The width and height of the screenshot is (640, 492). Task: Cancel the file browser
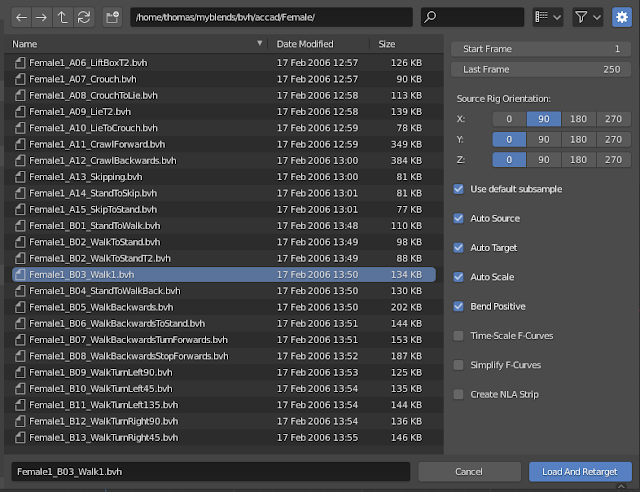pyautogui.click(x=469, y=472)
